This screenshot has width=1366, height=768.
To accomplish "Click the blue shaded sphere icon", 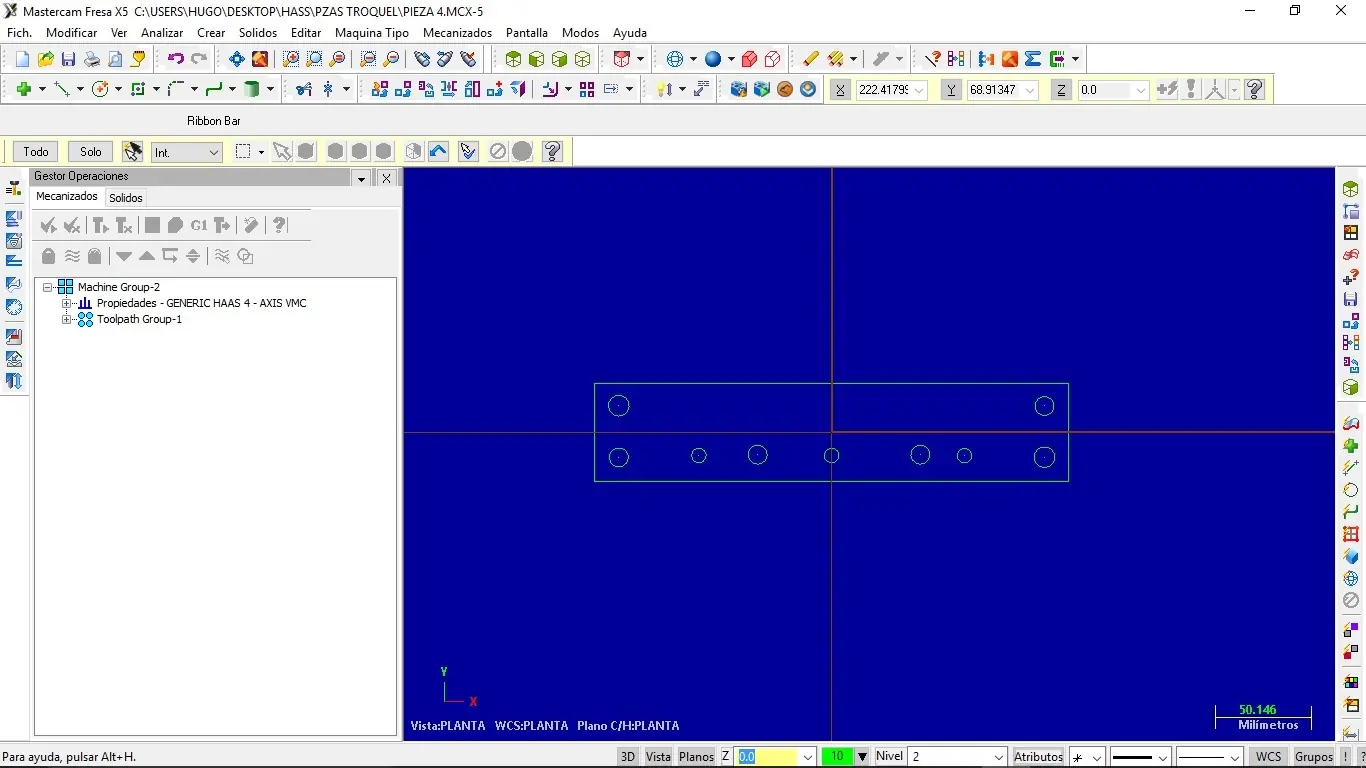I will [714, 59].
